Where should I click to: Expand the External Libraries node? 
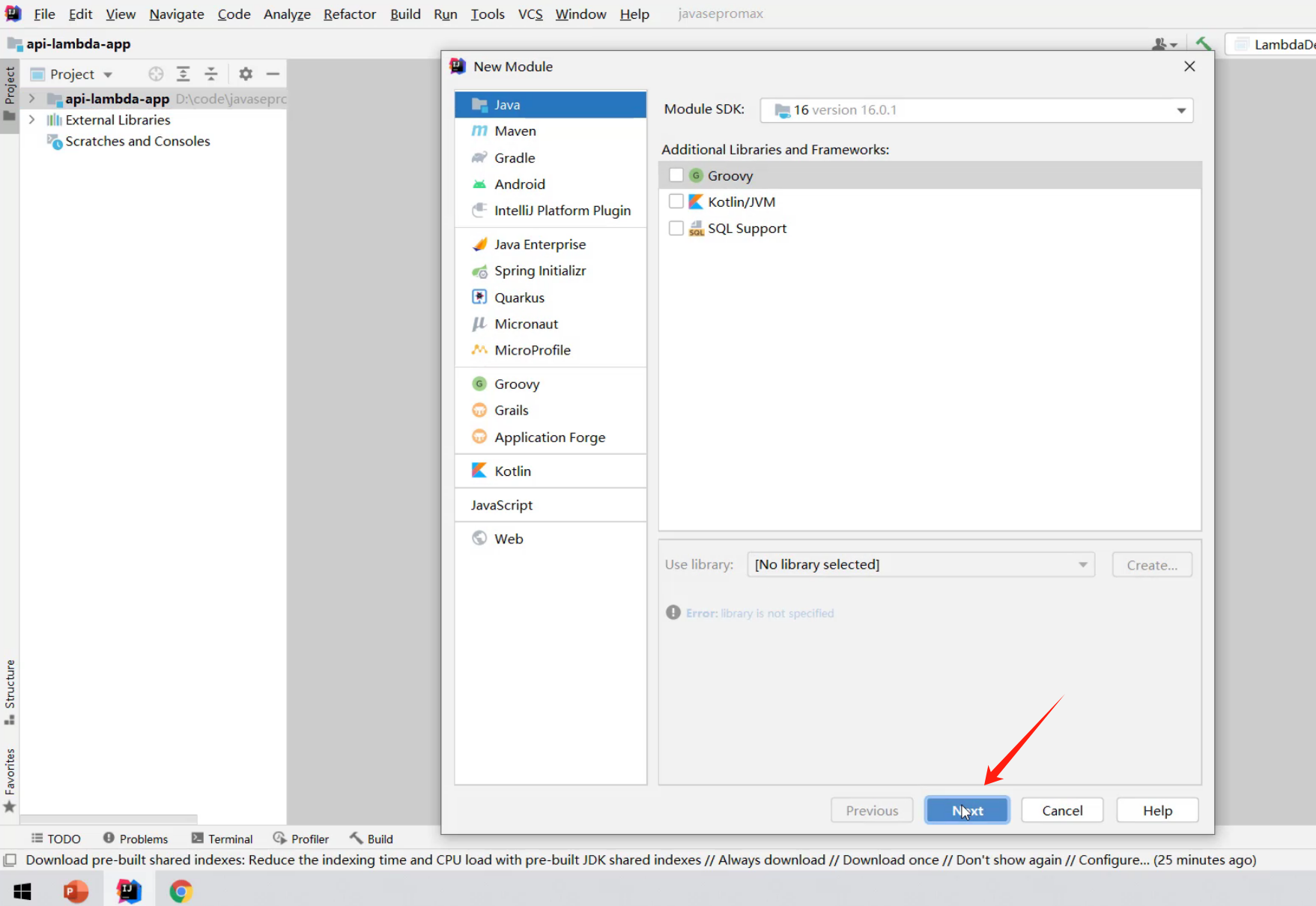point(31,120)
